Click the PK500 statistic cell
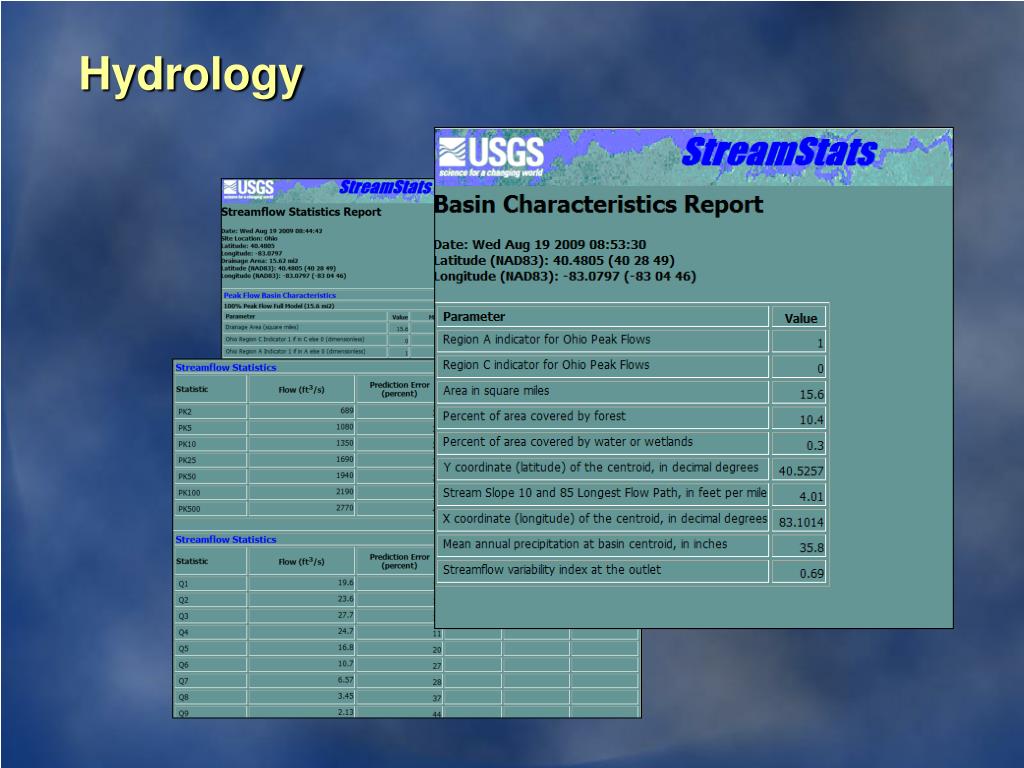This screenshot has height=768, width=1024. point(210,509)
